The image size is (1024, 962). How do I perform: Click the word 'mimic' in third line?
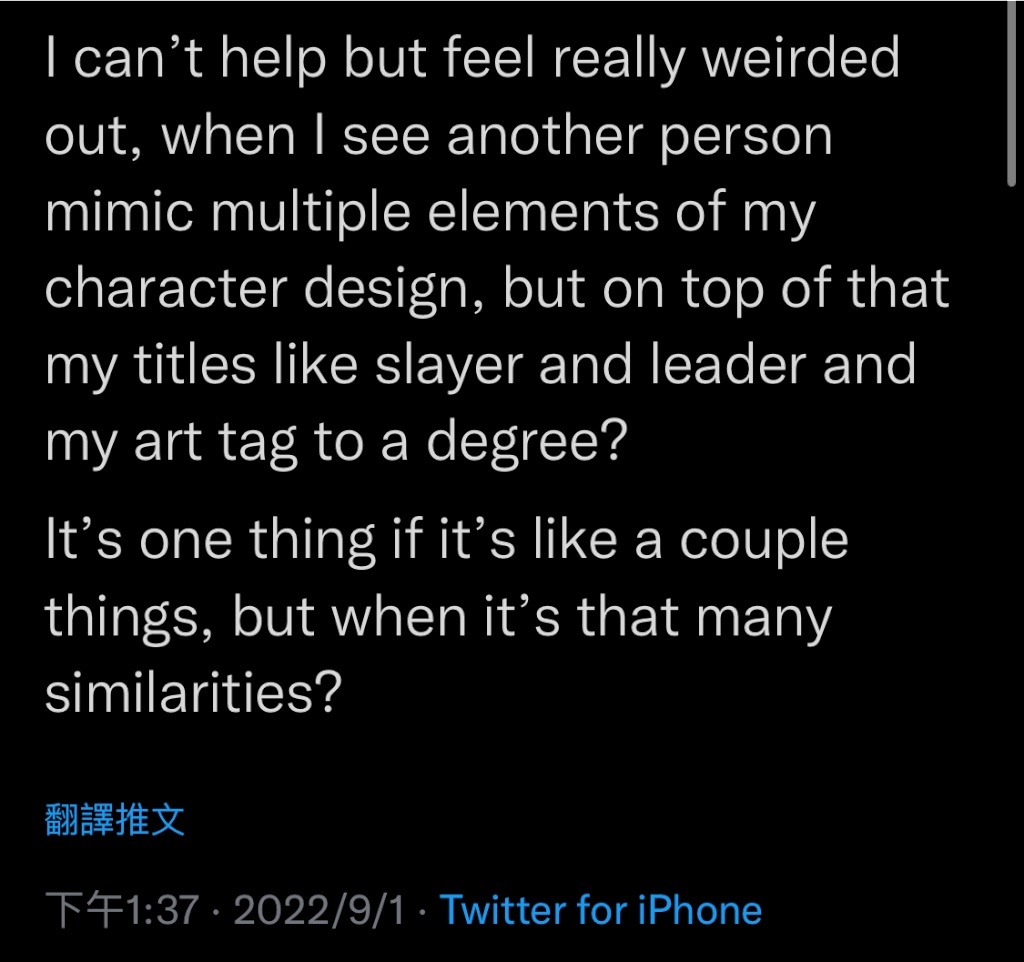click(119, 212)
